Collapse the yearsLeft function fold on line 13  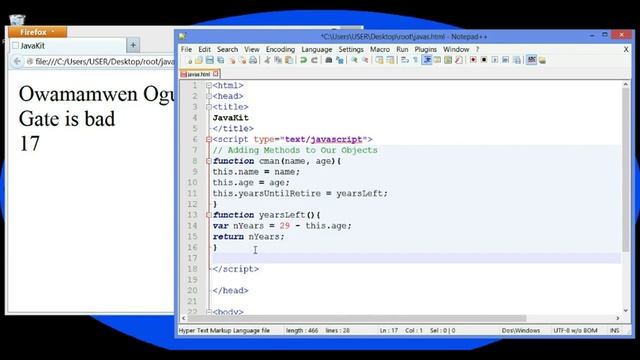(x=209, y=215)
